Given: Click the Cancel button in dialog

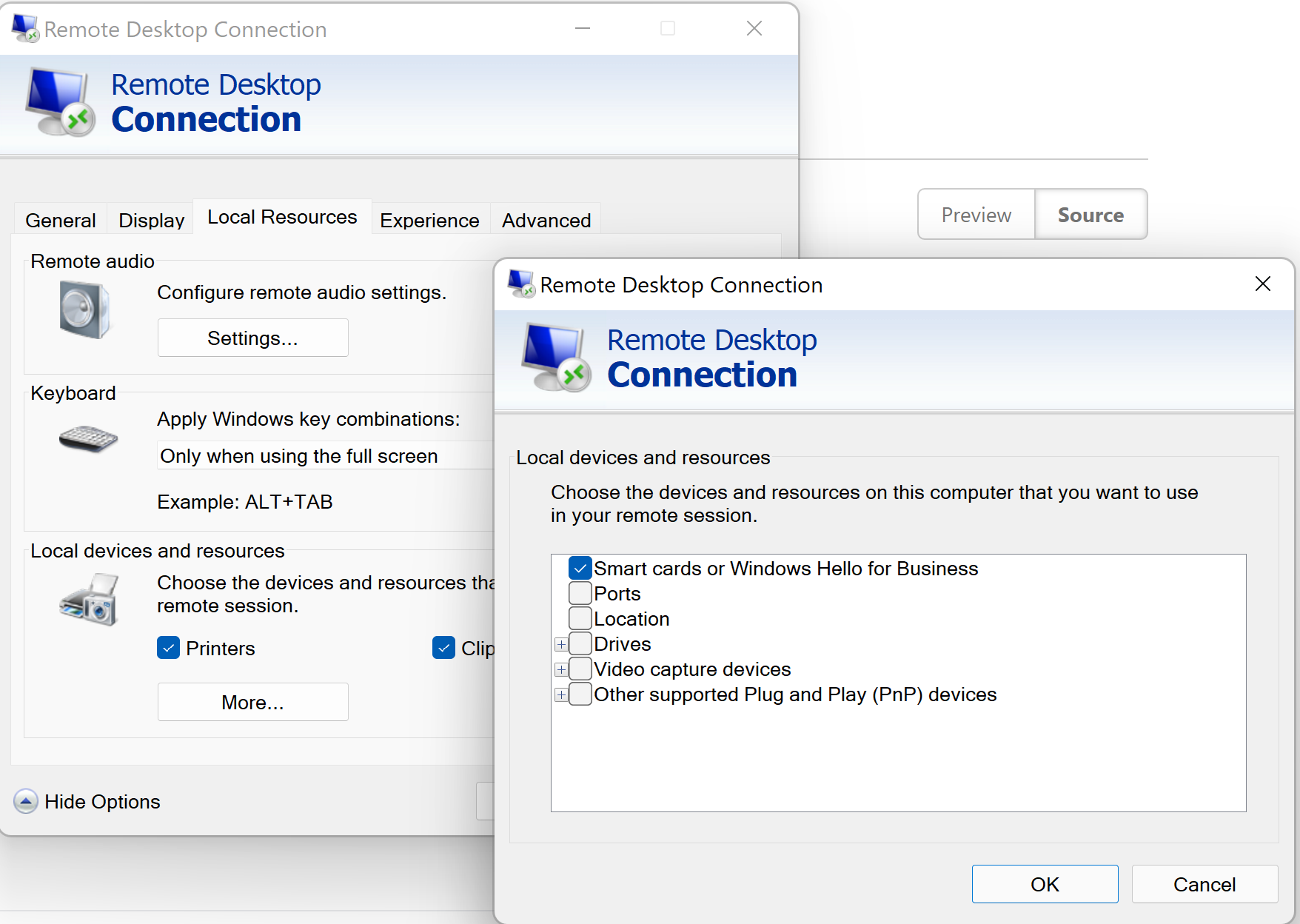Looking at the screenshot, I should click(1204, 884).
